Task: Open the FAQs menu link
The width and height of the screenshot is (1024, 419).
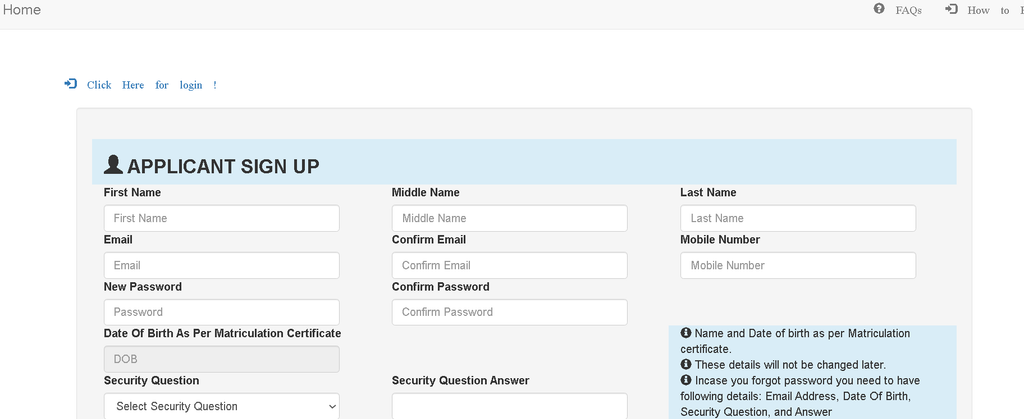Action: point(908,10)
